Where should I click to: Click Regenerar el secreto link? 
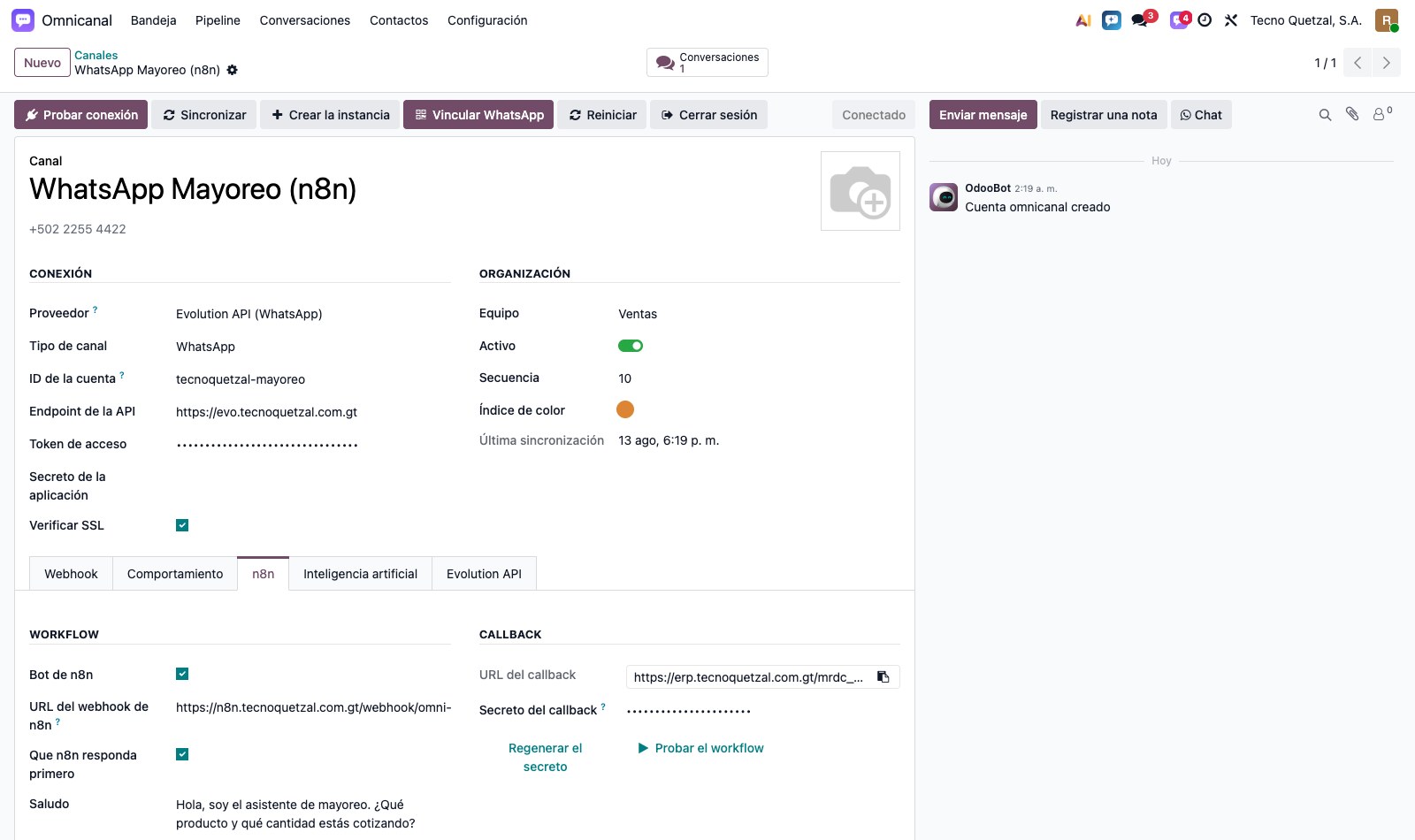click(546, 757)
